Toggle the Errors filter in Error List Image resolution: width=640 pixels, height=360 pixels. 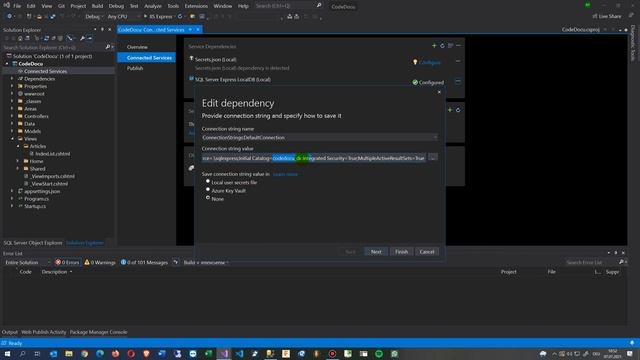[67, 262]
